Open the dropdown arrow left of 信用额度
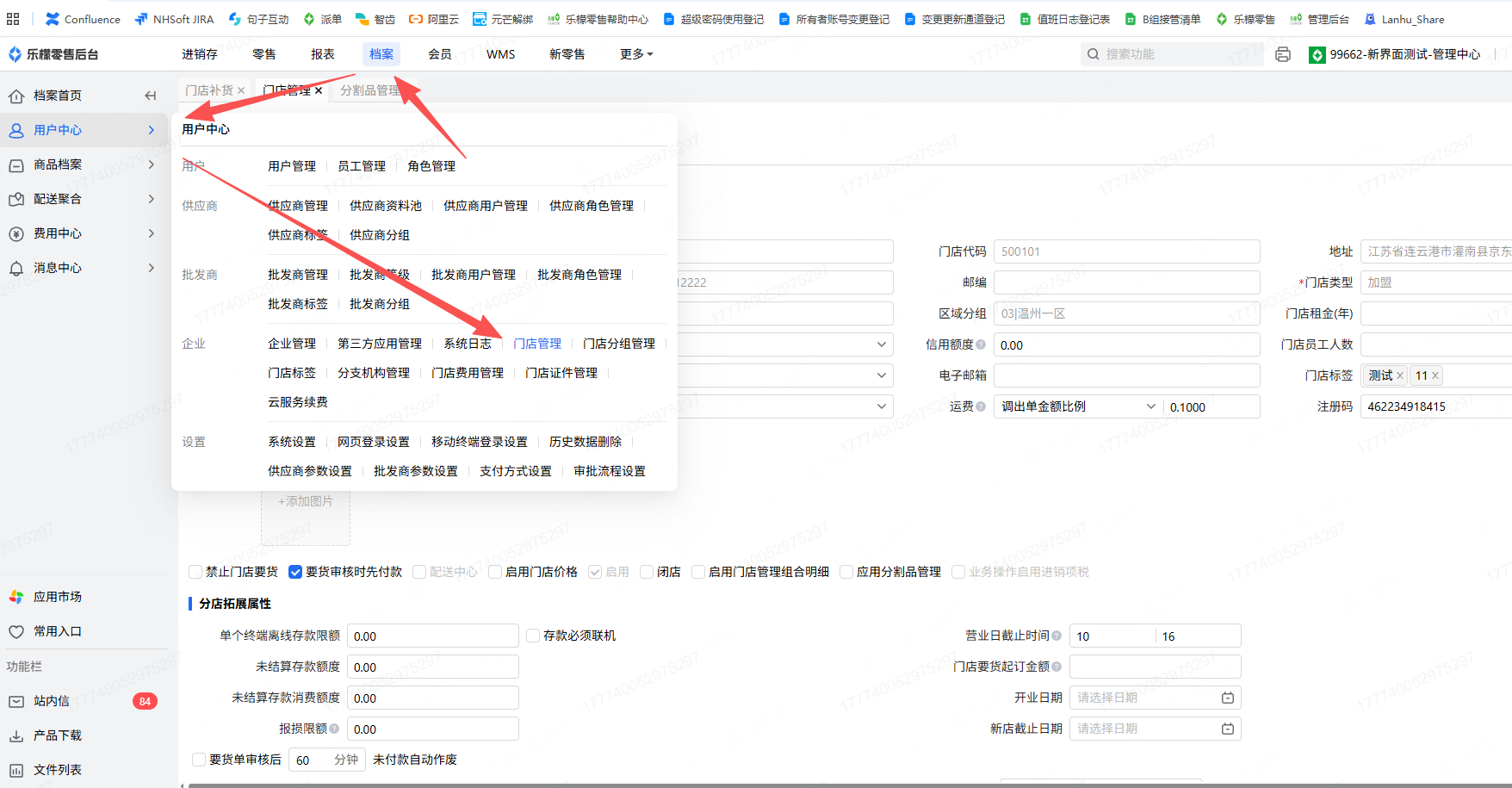 [x=882, y=344]
